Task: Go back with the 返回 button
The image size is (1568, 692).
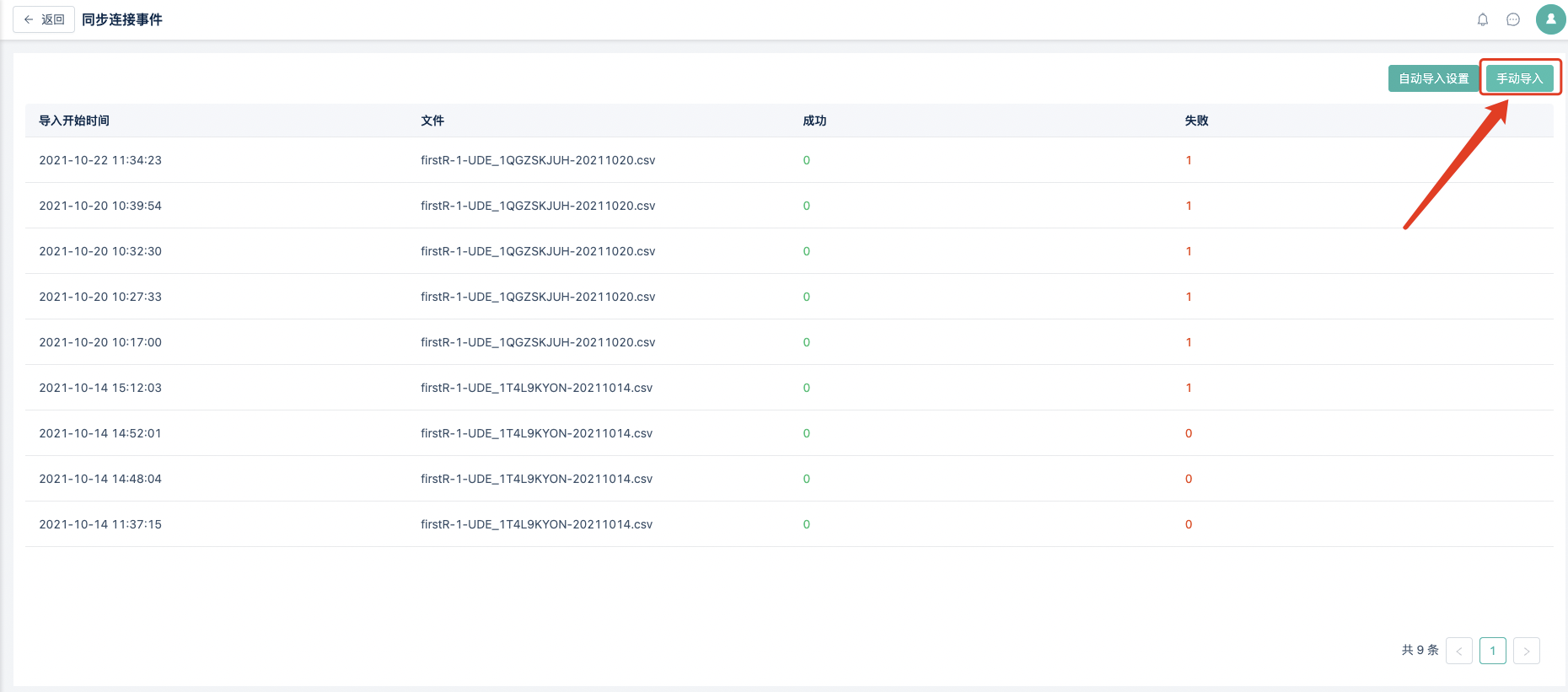Action: pos(44,19)
